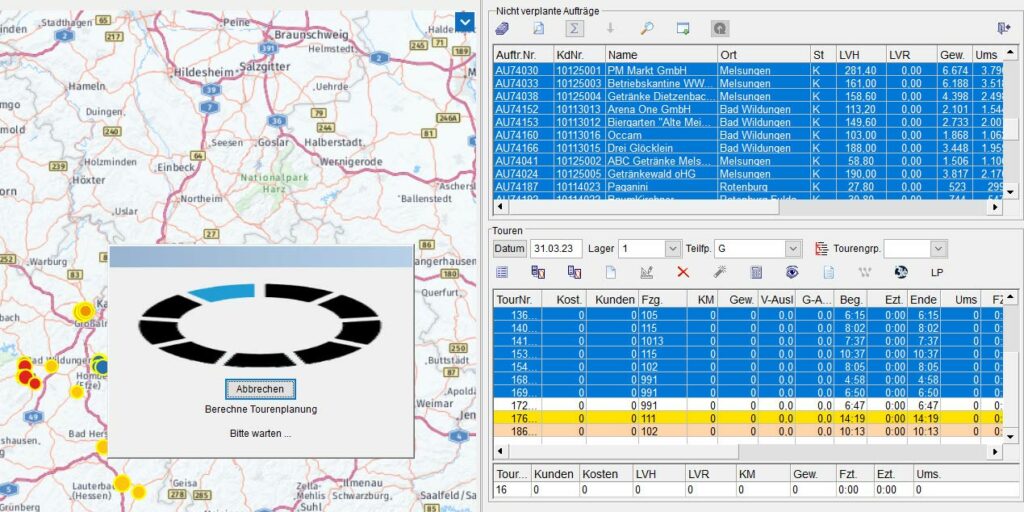1024x512 pixels.
Task: Toggle the eye visibility icon in tours toolbar
Action: (x=792, y=272)
